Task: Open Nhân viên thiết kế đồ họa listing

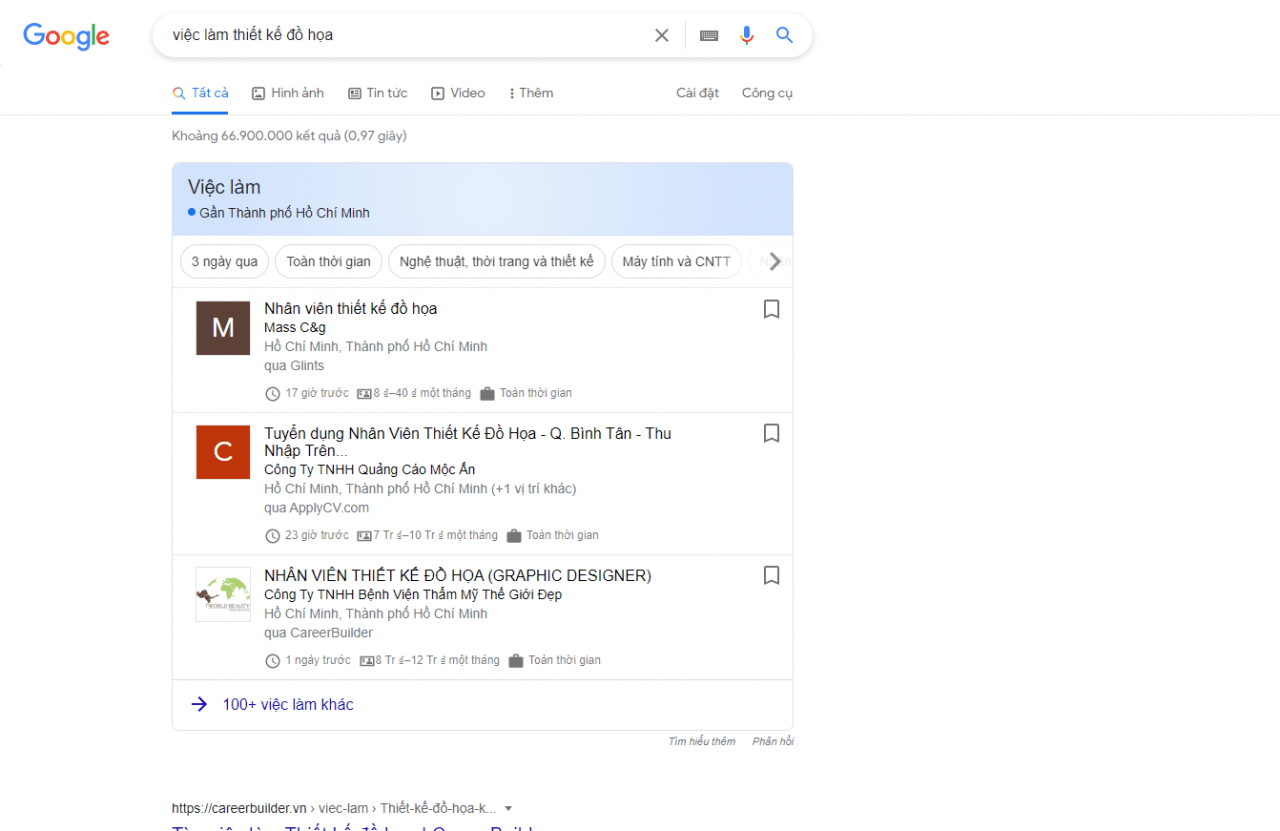Action: click(x=350, y=308)
